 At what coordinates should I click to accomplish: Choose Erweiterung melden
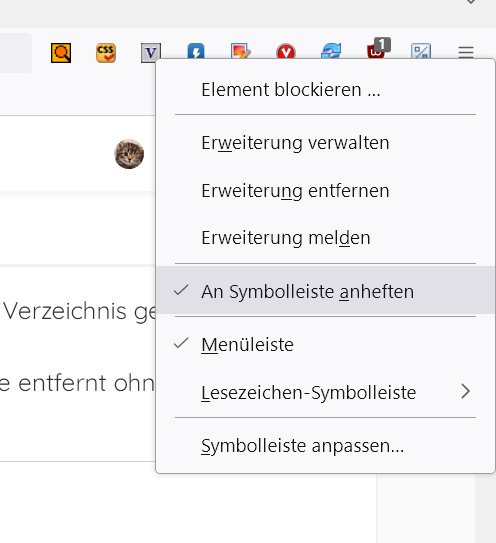pyautogui.click(x=325, y=238)
